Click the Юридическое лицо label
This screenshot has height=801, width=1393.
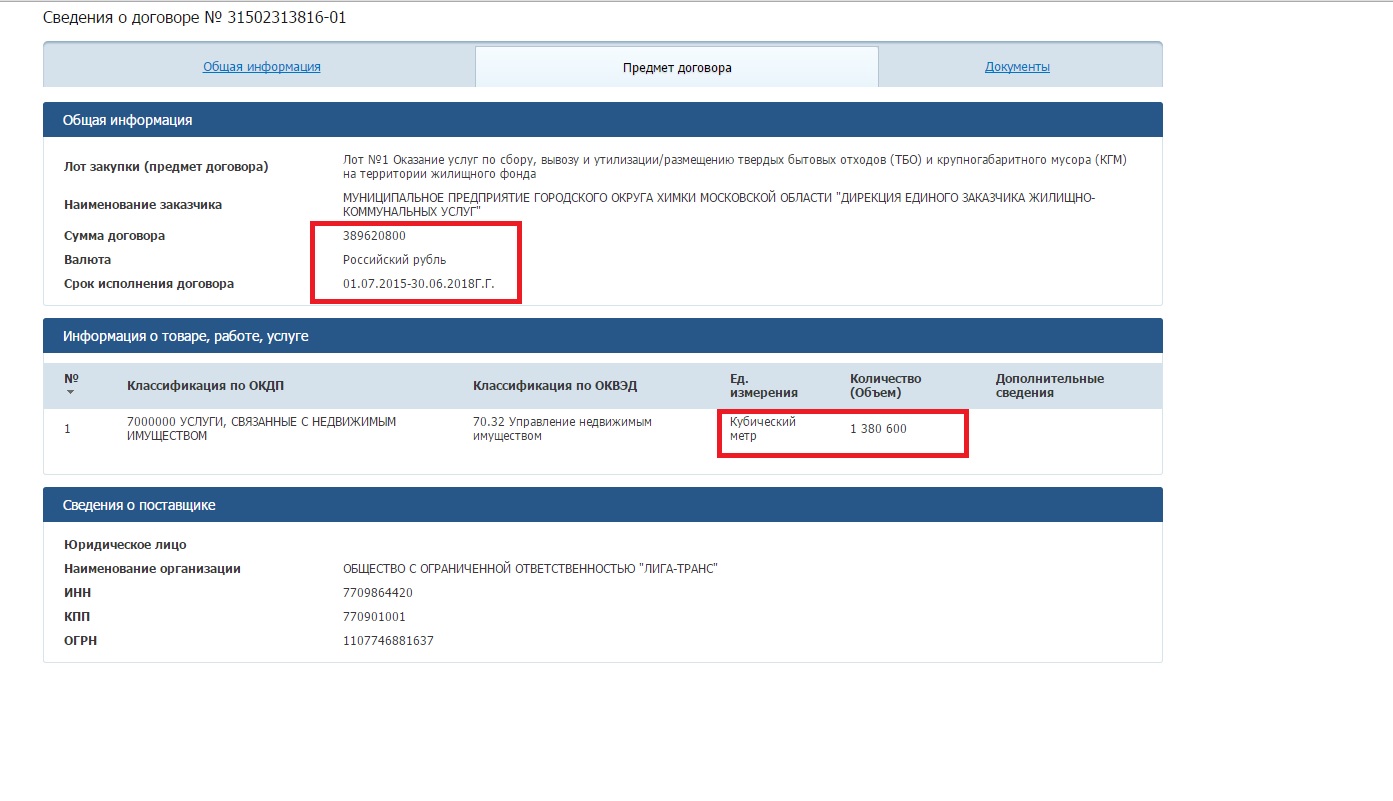point(125,545)
